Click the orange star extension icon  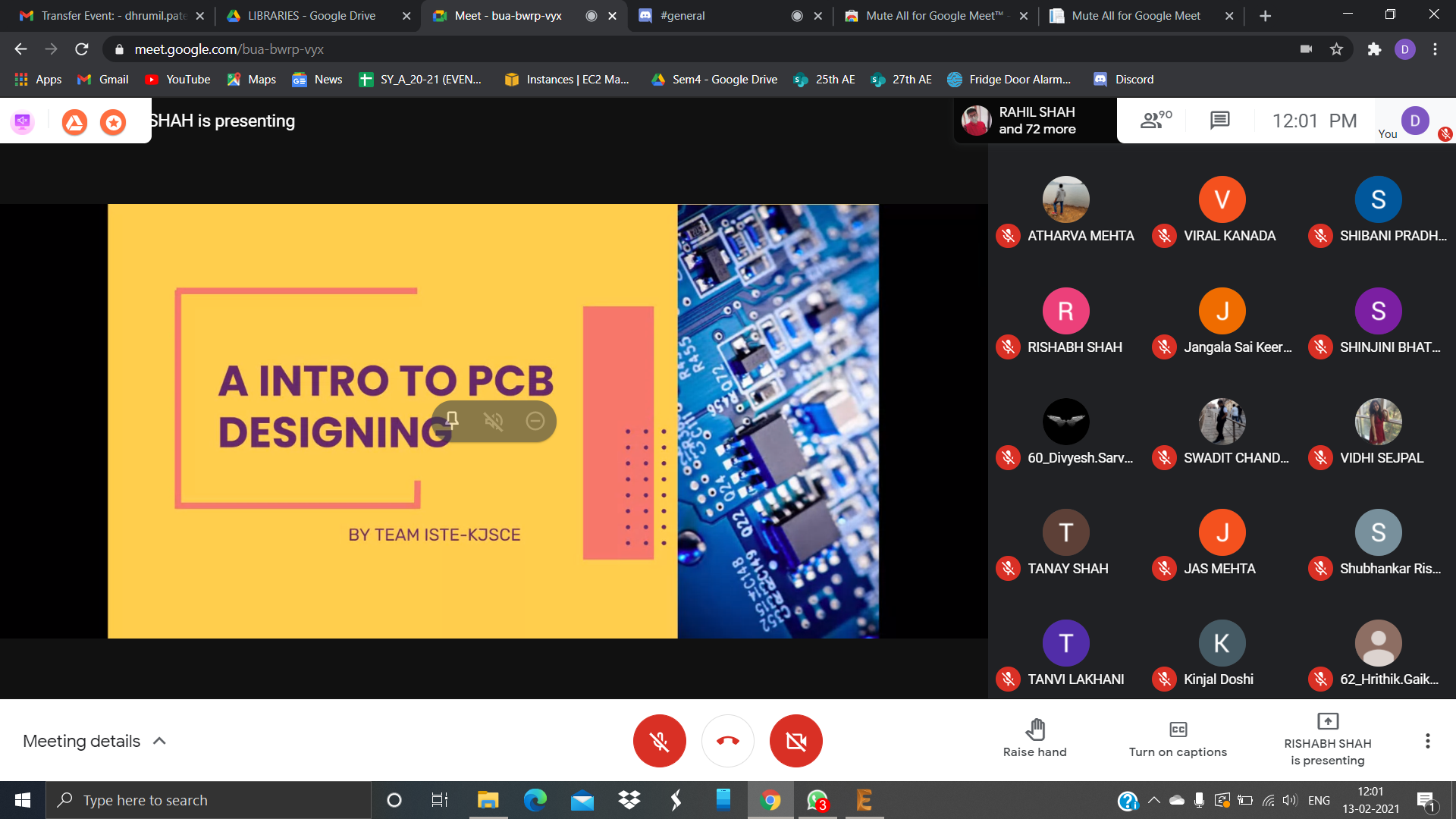[113, 121]
